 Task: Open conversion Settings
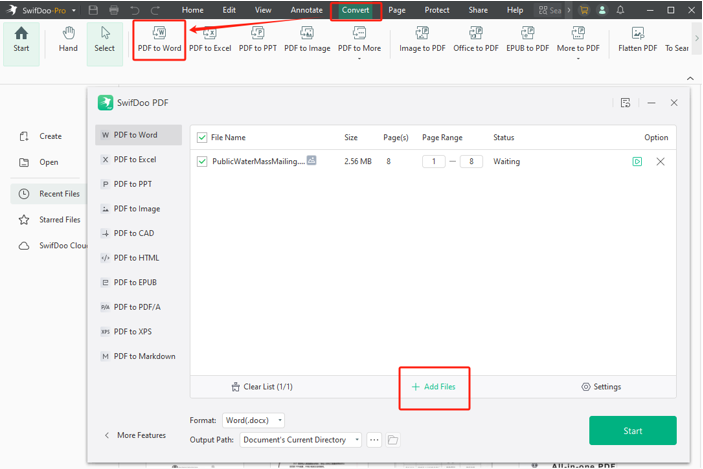(x=601, y=387)
